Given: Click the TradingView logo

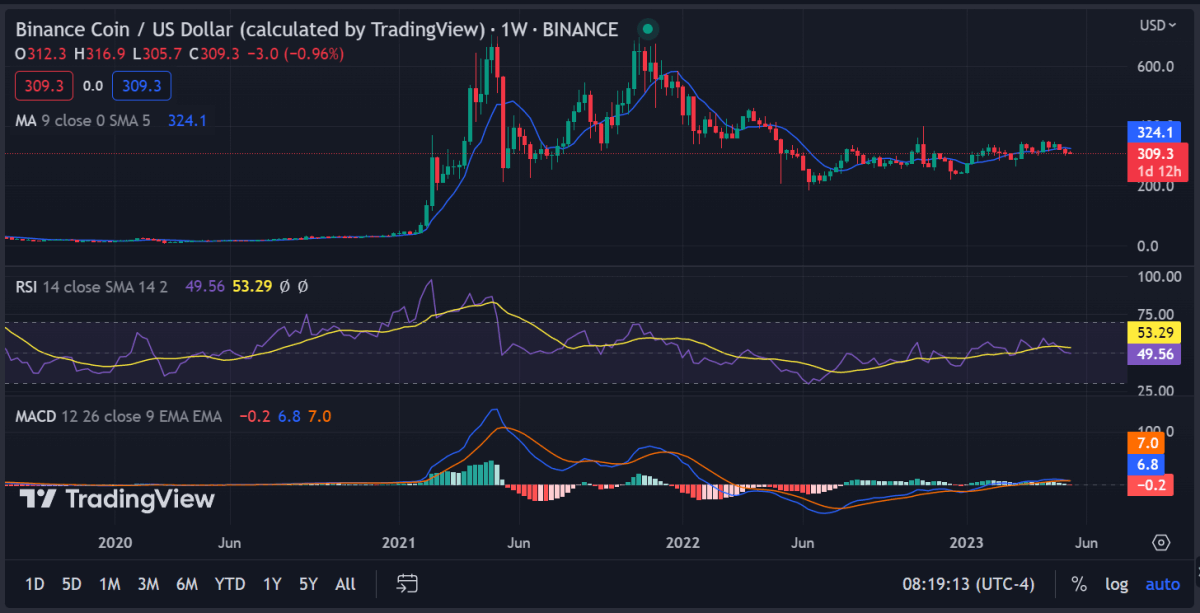Looking at the screenshot, I should (x=117, y=499).
